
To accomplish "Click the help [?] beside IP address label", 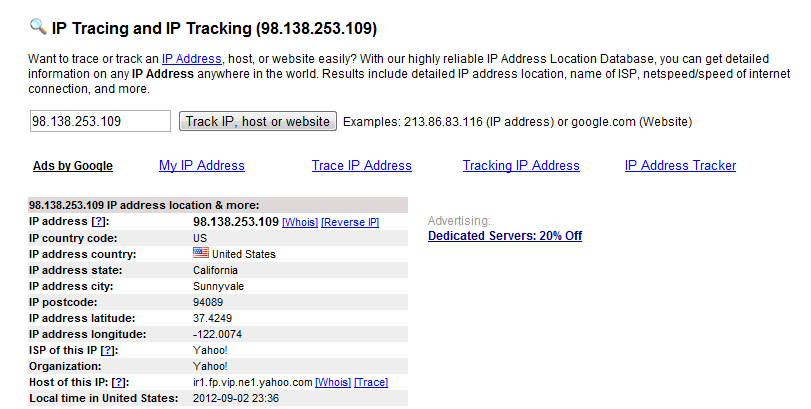I will tap(98, 222).
